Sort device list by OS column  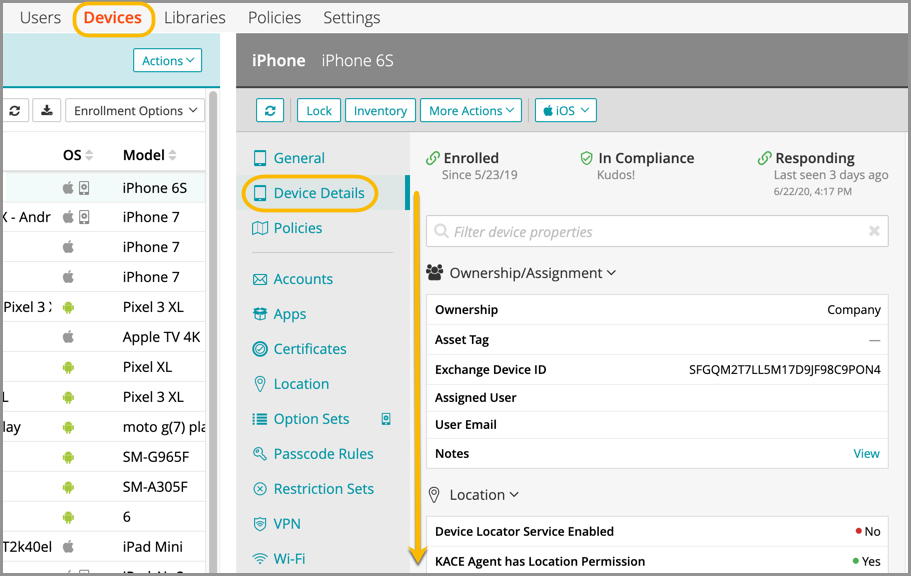coord(77,155)
